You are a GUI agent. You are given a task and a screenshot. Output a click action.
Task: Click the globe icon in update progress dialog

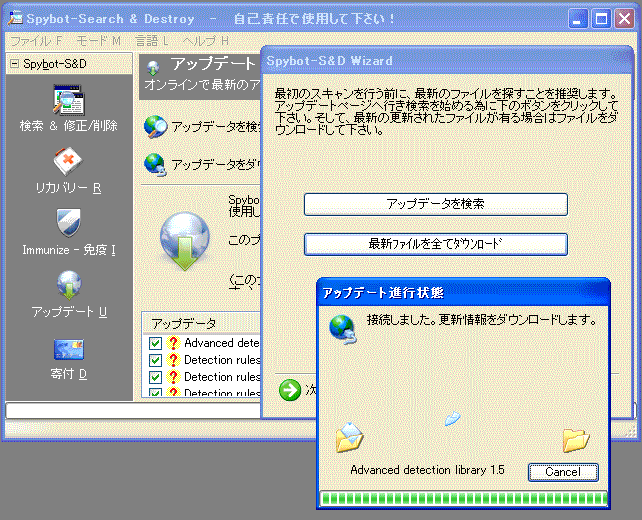tap(343, 329)
